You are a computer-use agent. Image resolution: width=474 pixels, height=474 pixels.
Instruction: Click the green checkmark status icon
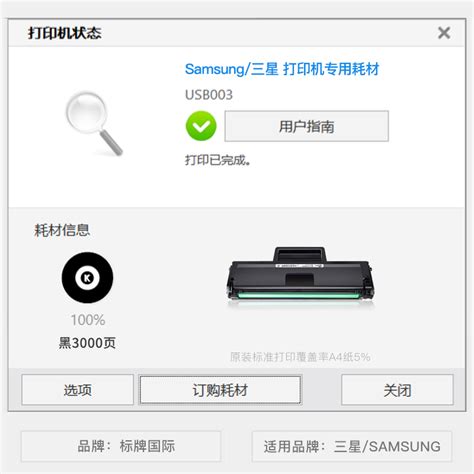(201, 126)
